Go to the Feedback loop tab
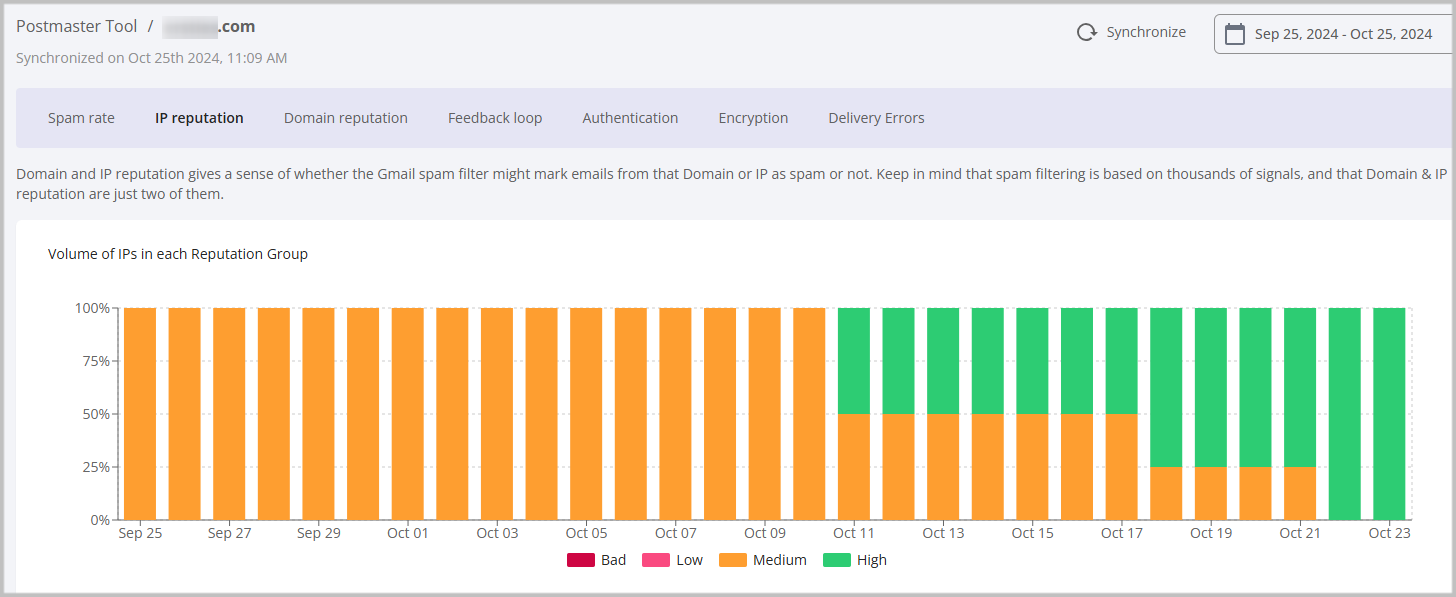The image size is (1456, 597). [495, 118]
